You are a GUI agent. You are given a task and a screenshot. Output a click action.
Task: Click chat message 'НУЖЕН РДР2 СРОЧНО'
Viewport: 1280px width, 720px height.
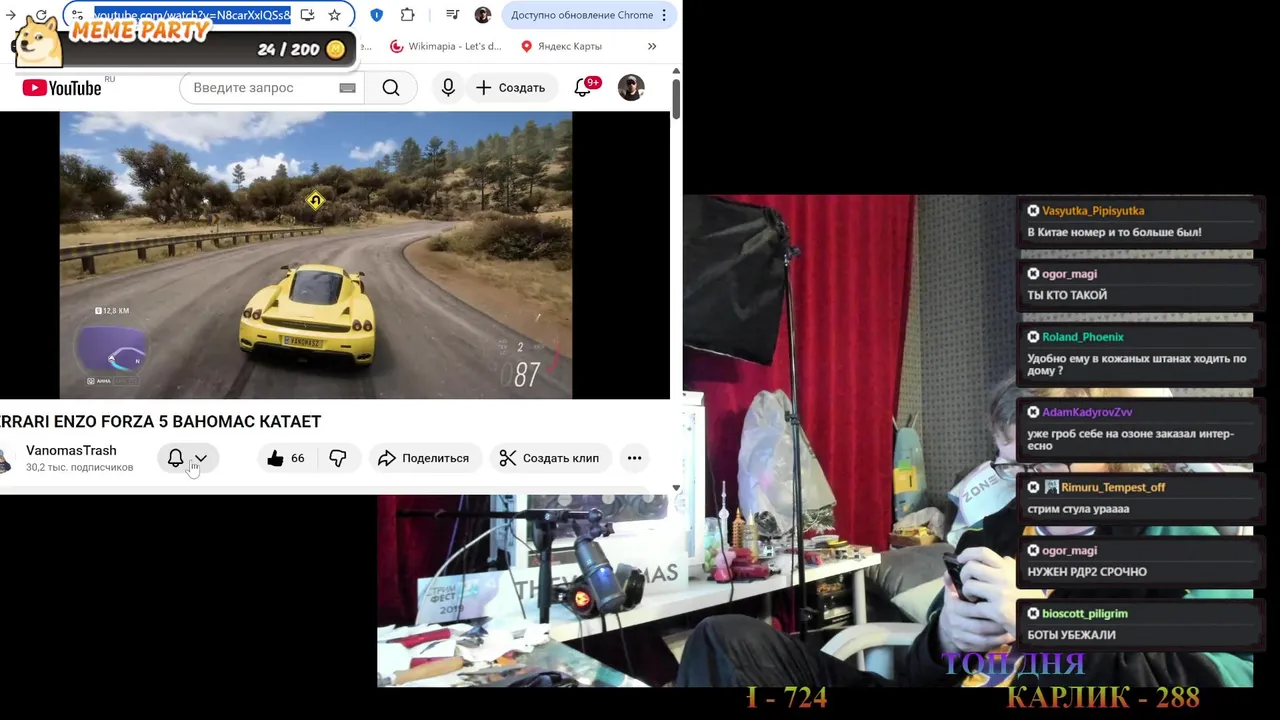click(x=1087, y=572)
